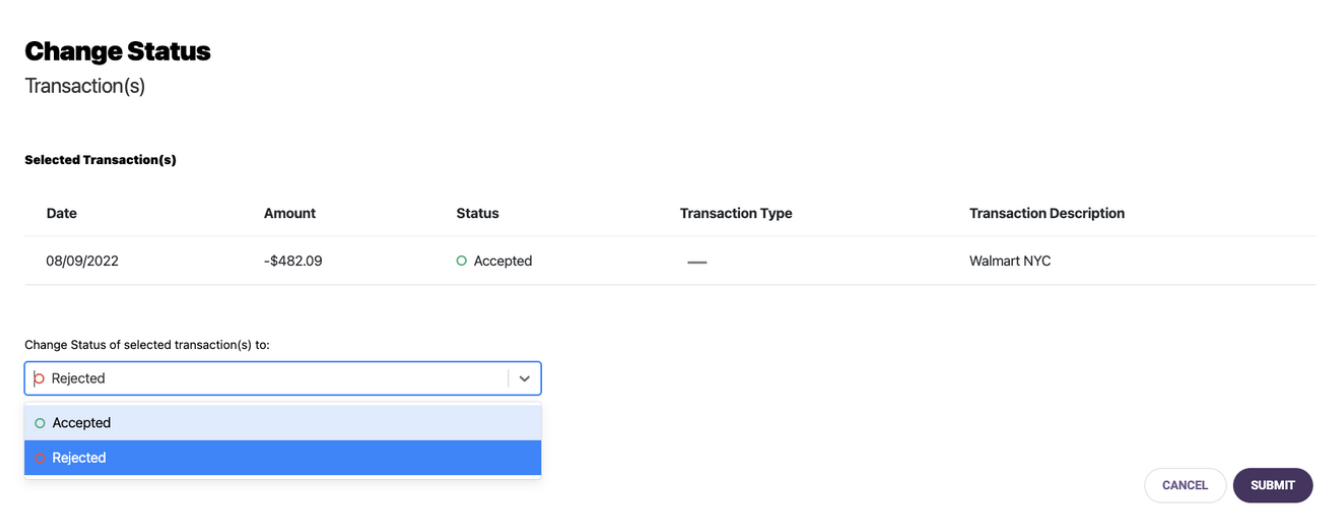Open the Change Status combo box showing Rejected
The image size is (1340, 518).
click(x=283, y=378)
